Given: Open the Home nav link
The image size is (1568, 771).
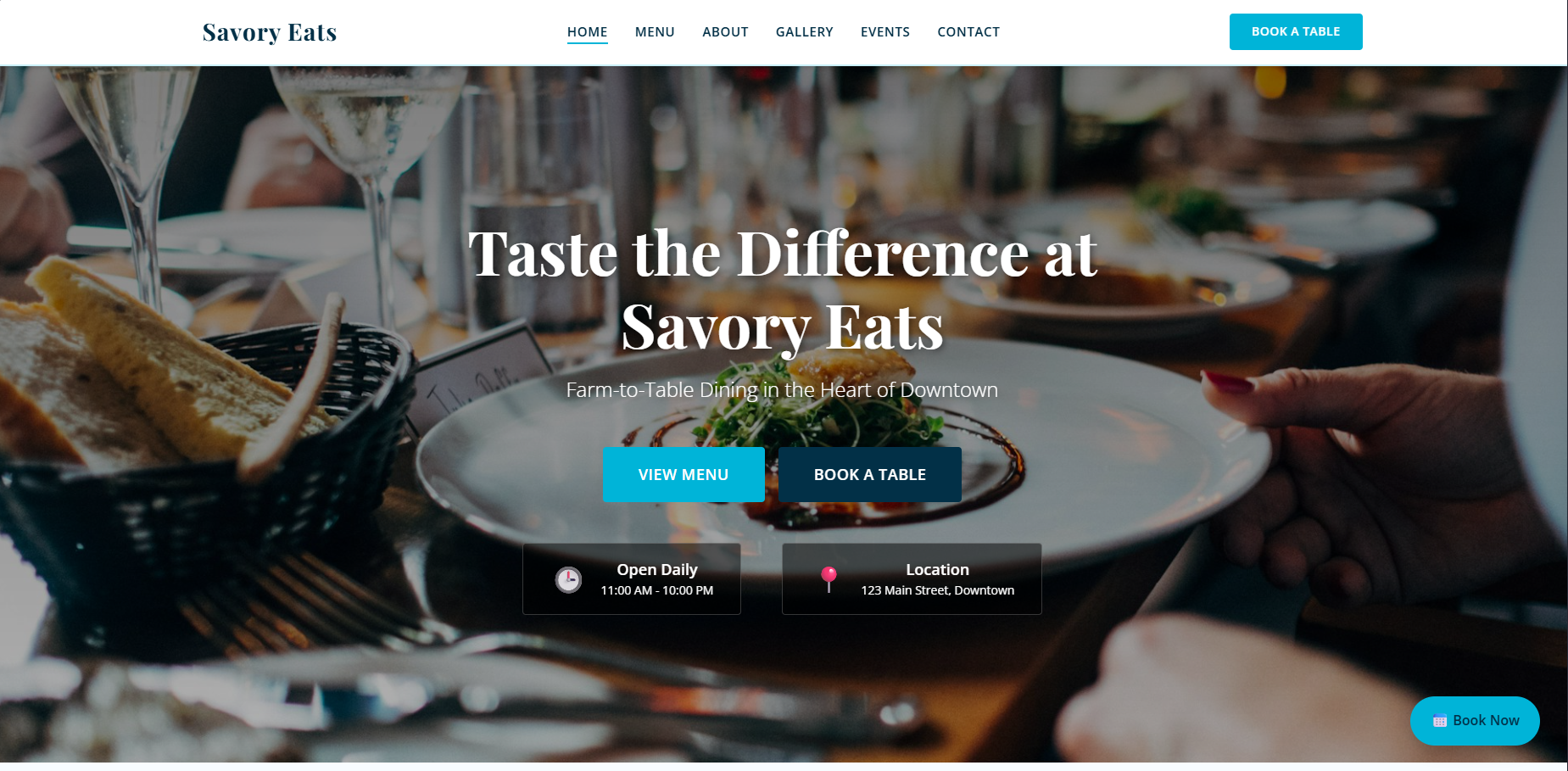Looking at the screenshot, I should [x=587, y=32].
